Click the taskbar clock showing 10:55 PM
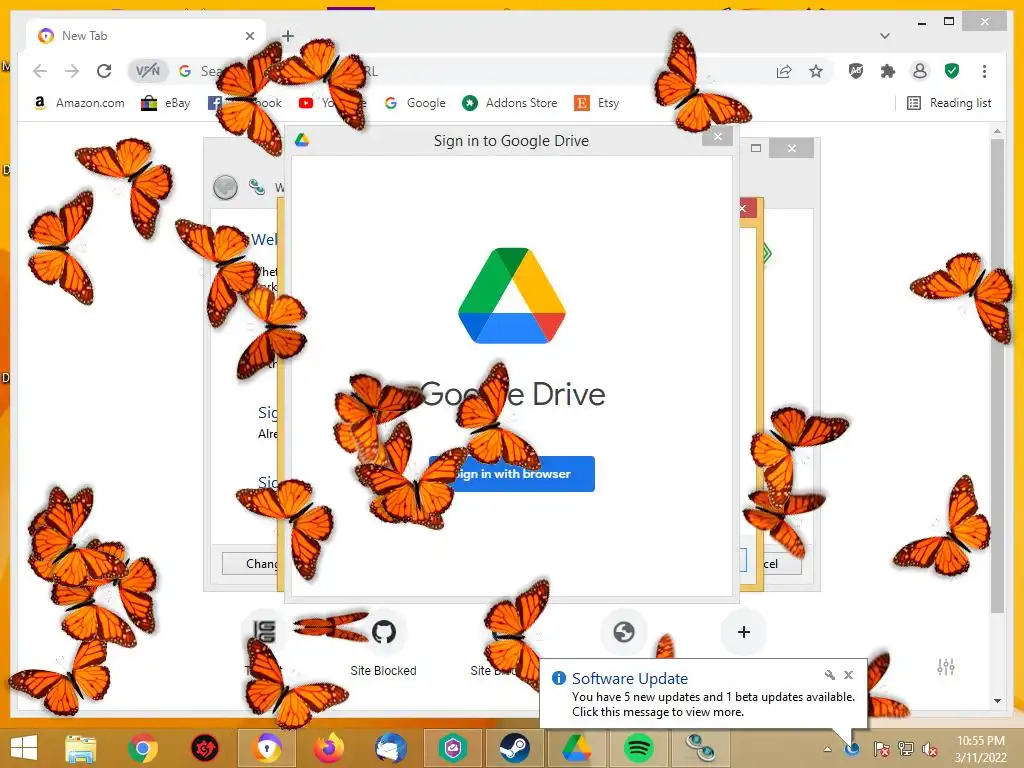 tap(980, 749)
